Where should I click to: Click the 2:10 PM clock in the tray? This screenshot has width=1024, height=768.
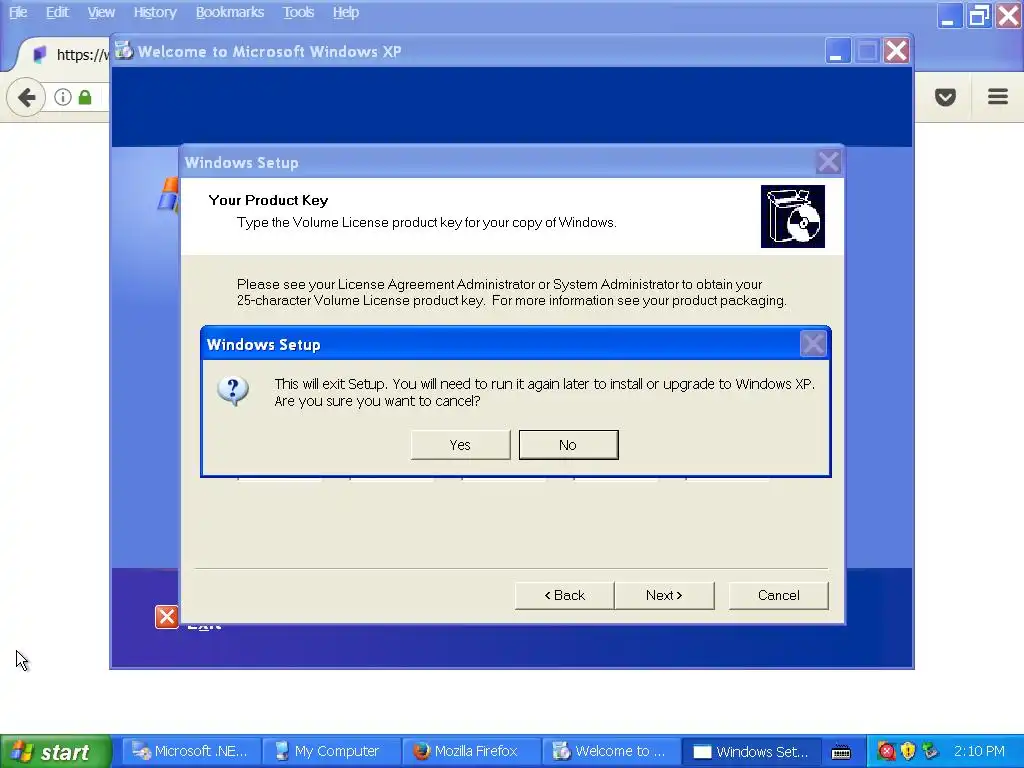979,752
